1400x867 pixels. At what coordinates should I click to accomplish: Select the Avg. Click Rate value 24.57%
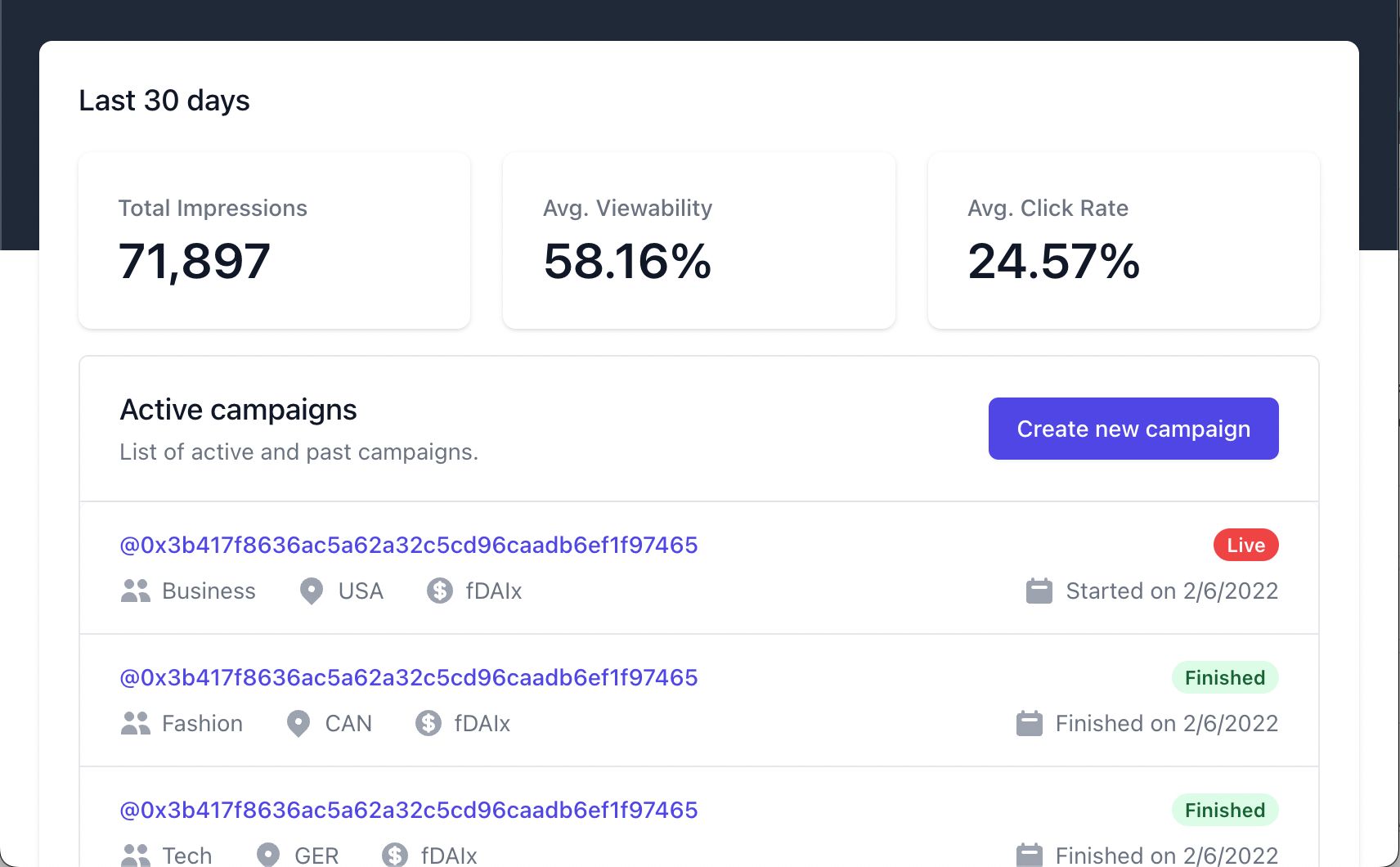point(1053,261)
